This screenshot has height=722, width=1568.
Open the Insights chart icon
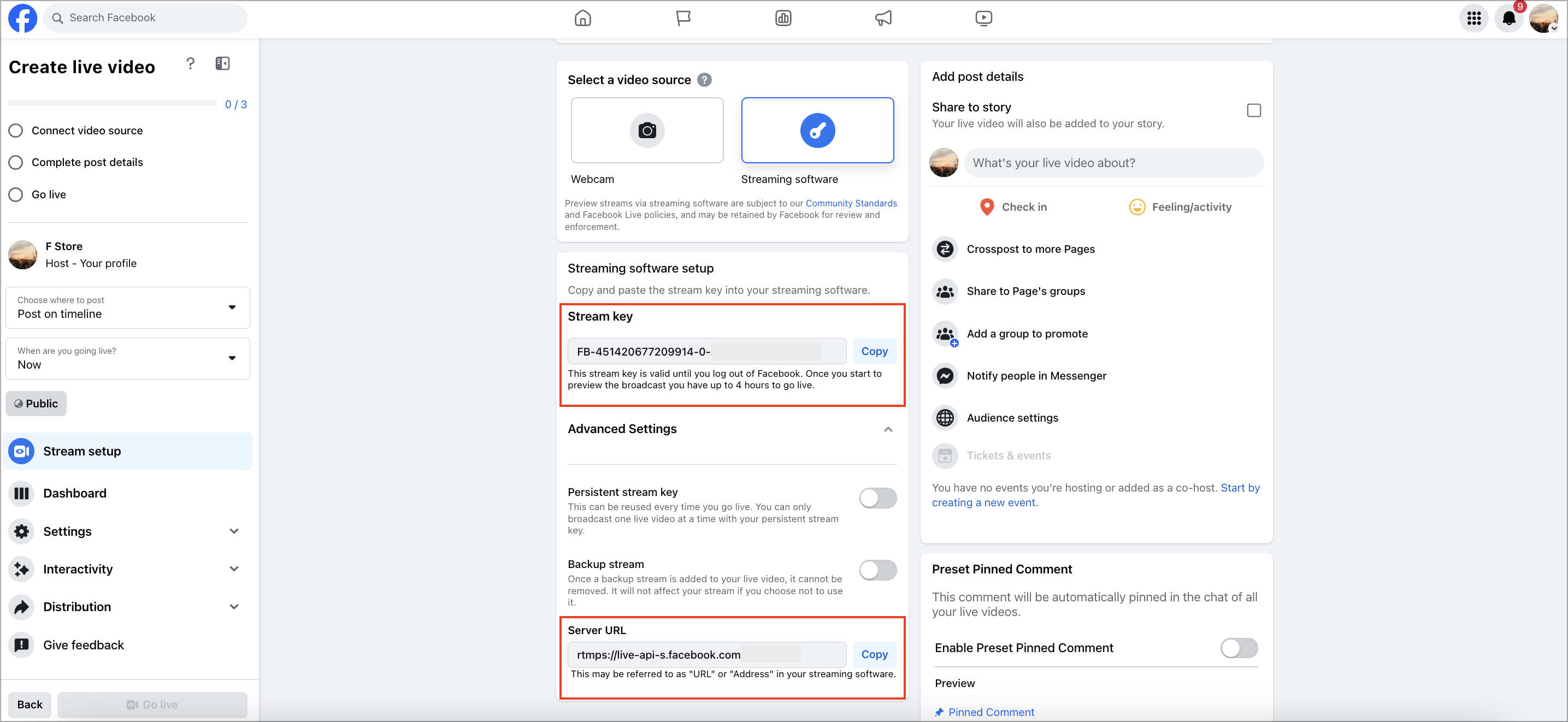[x=783, y=18]
